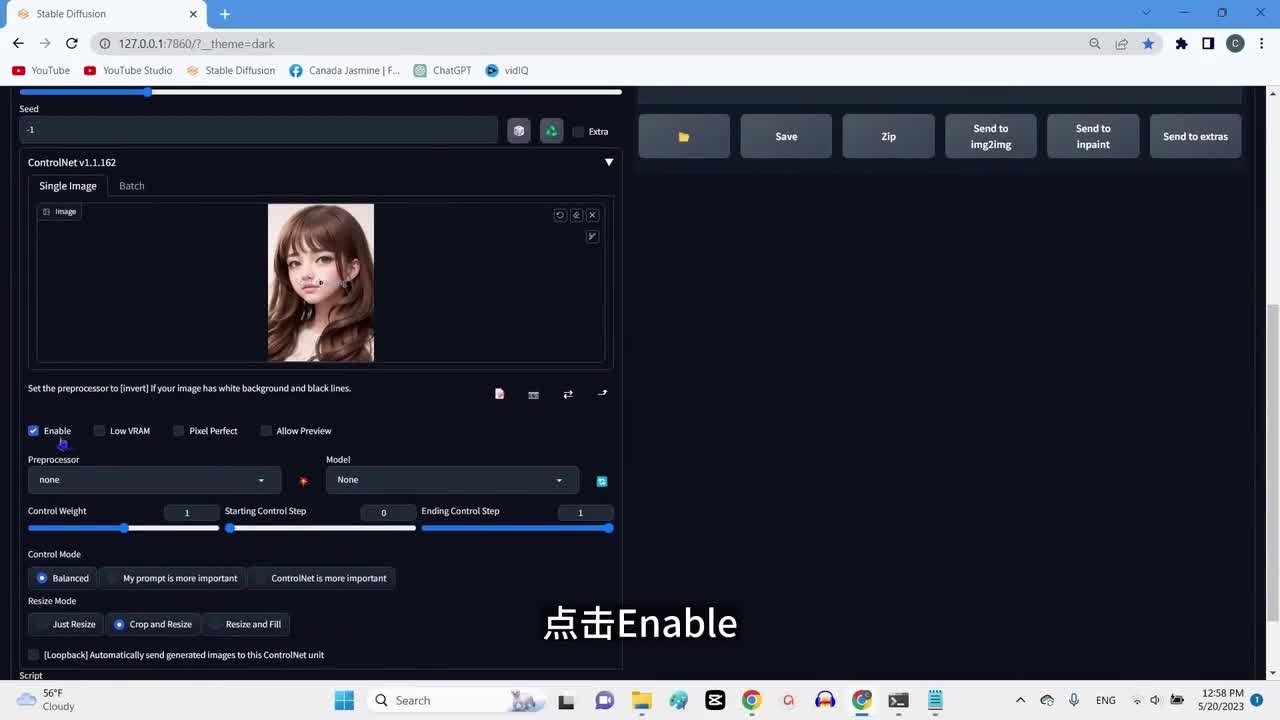Open the Stable Diffusion bookmark
The image size is (1280, 720).
pos(231,70)
